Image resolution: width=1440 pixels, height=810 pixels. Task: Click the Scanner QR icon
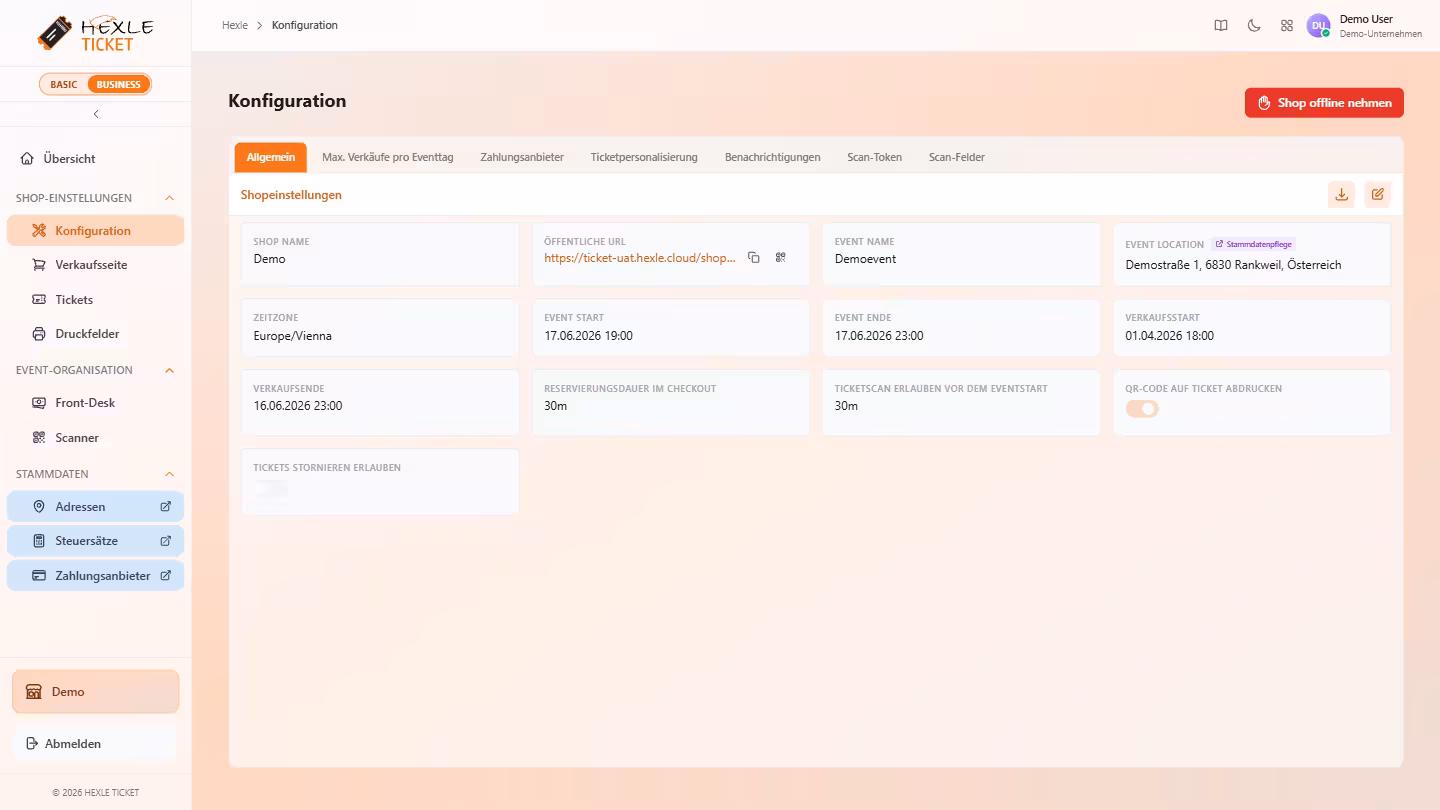coord(39,438)
